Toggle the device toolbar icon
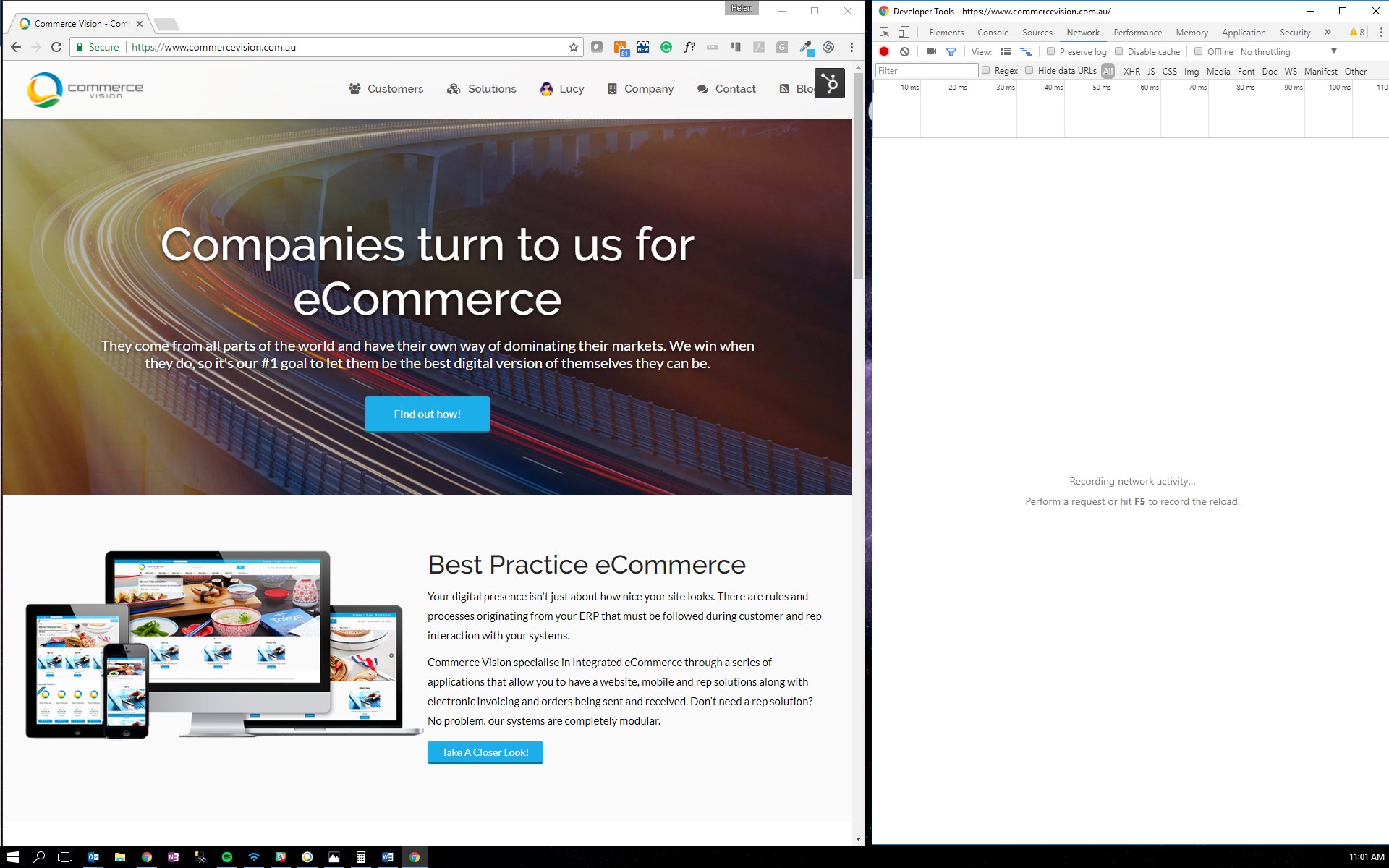 coord(904,32)
